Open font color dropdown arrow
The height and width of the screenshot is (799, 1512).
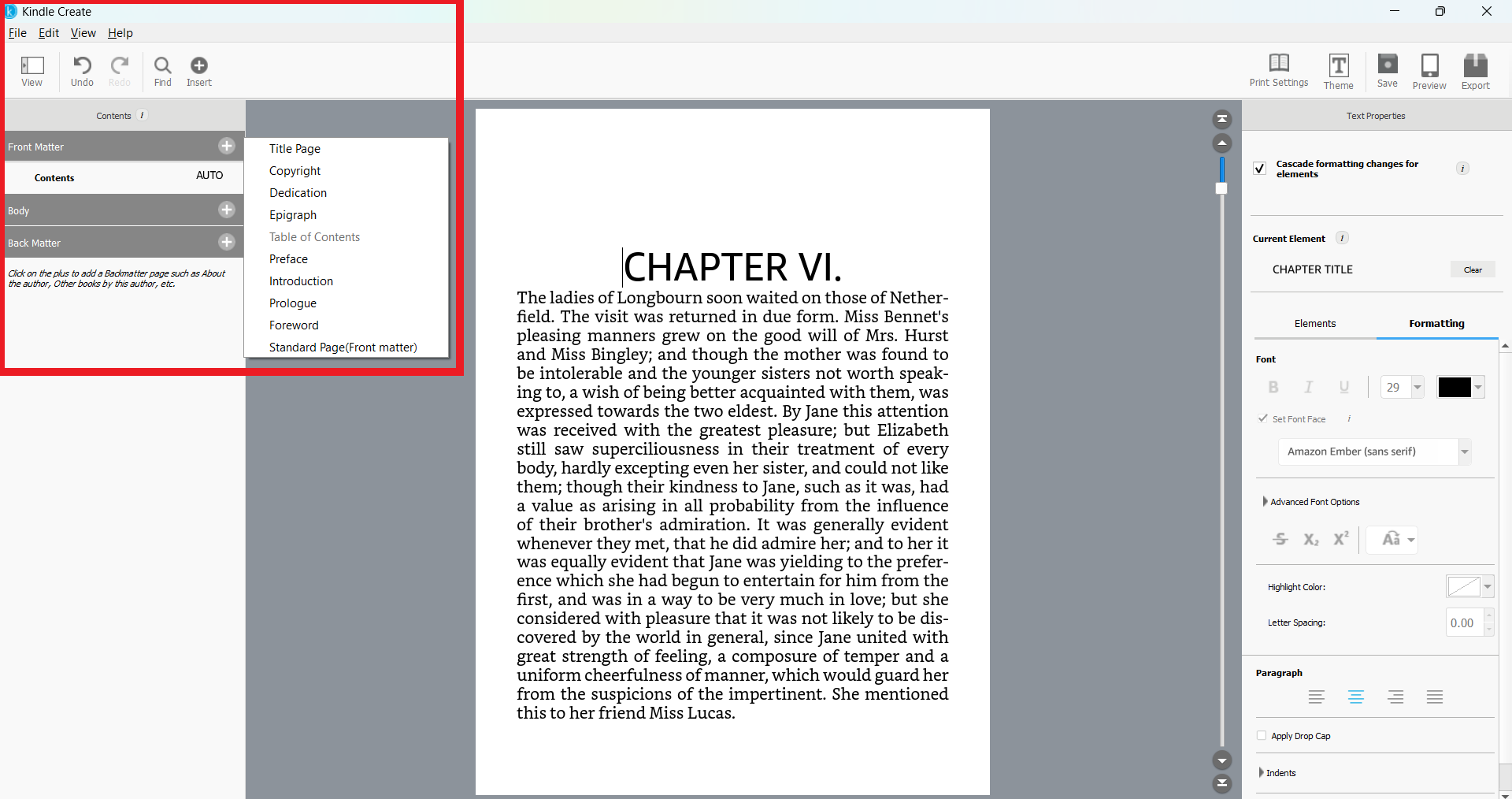point(1478,387)
